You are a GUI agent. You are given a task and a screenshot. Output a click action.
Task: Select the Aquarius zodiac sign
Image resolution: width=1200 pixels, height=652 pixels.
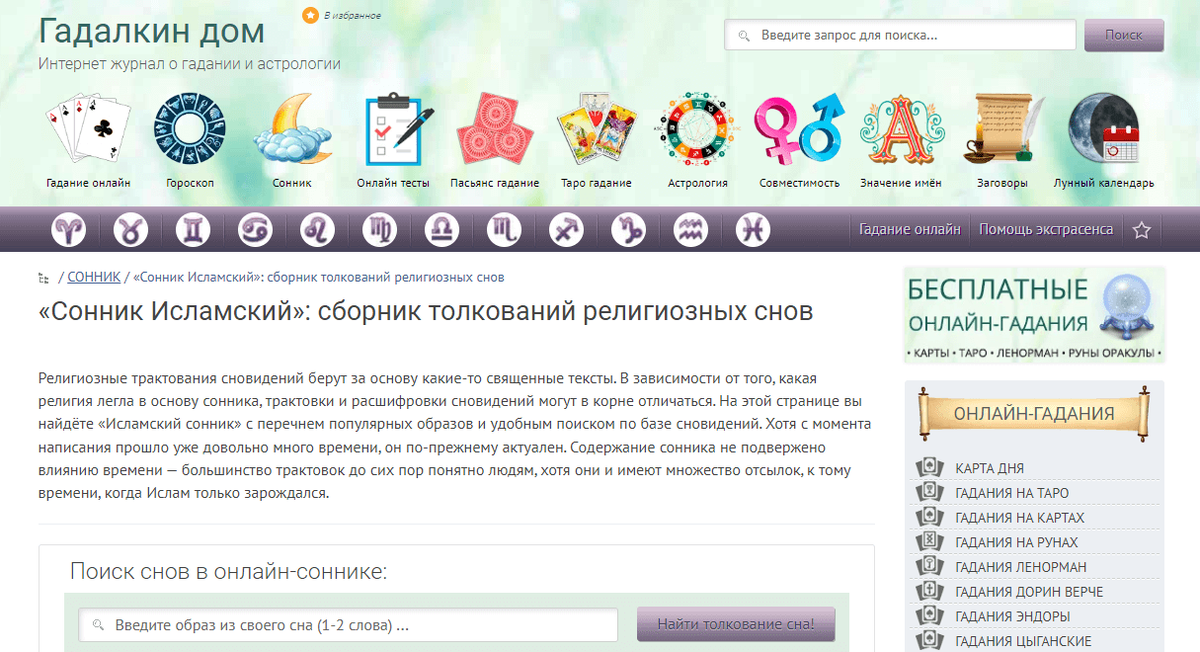pyautogui.click(x=691, y=230)
